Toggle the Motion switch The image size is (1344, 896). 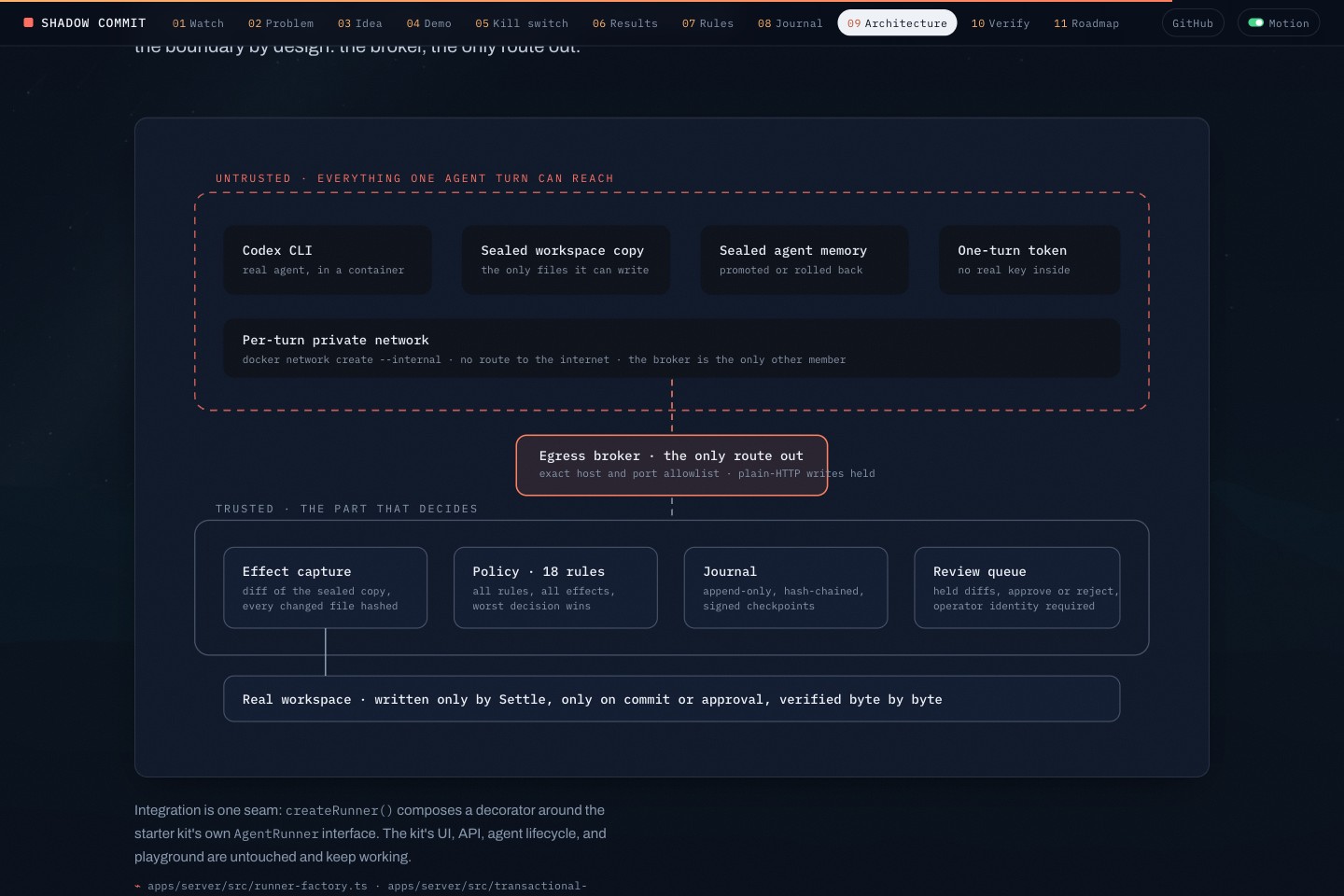[1278, 22]
